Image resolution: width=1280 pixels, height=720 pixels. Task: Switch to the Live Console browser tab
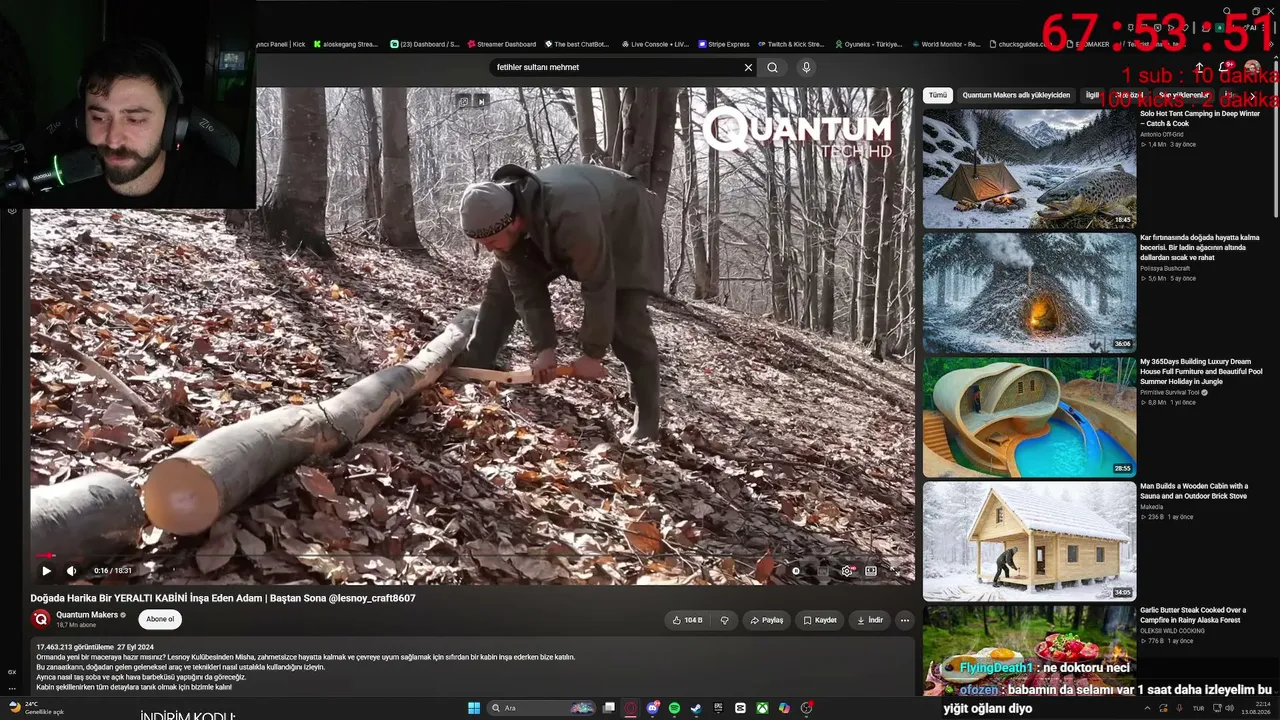[x=655, y=44]
